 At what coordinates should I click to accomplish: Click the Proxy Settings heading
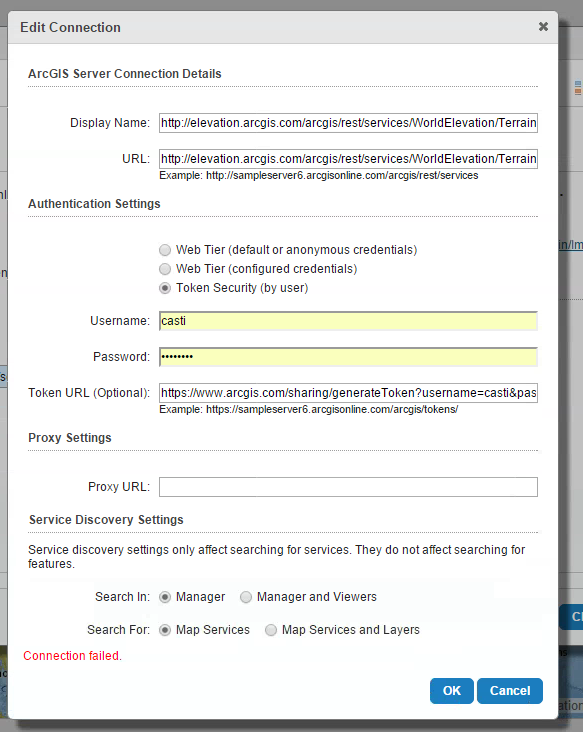(x=70, y=438)
